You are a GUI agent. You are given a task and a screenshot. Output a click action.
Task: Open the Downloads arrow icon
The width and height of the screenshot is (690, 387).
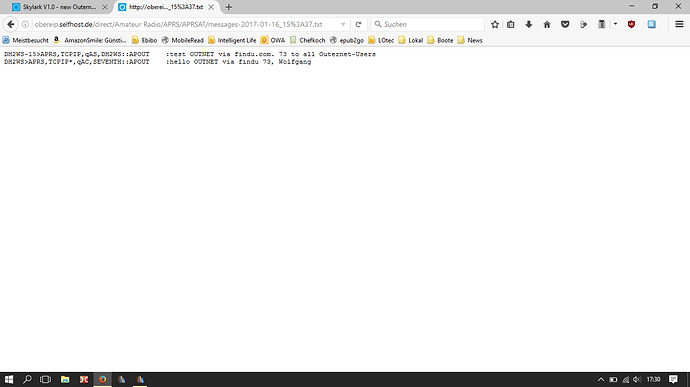pos(529,24)
